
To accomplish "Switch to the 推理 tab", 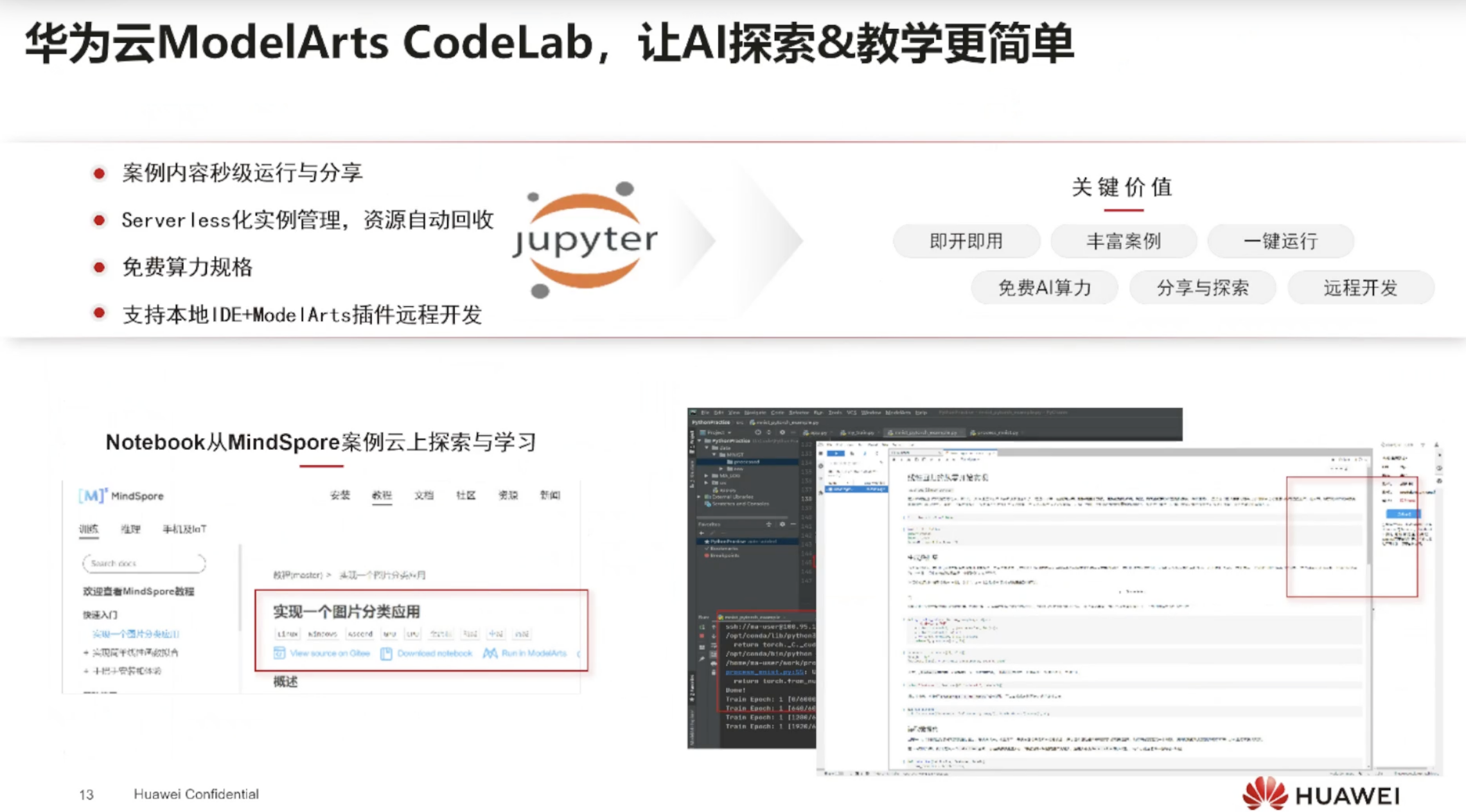I will [x=130, y=529].
